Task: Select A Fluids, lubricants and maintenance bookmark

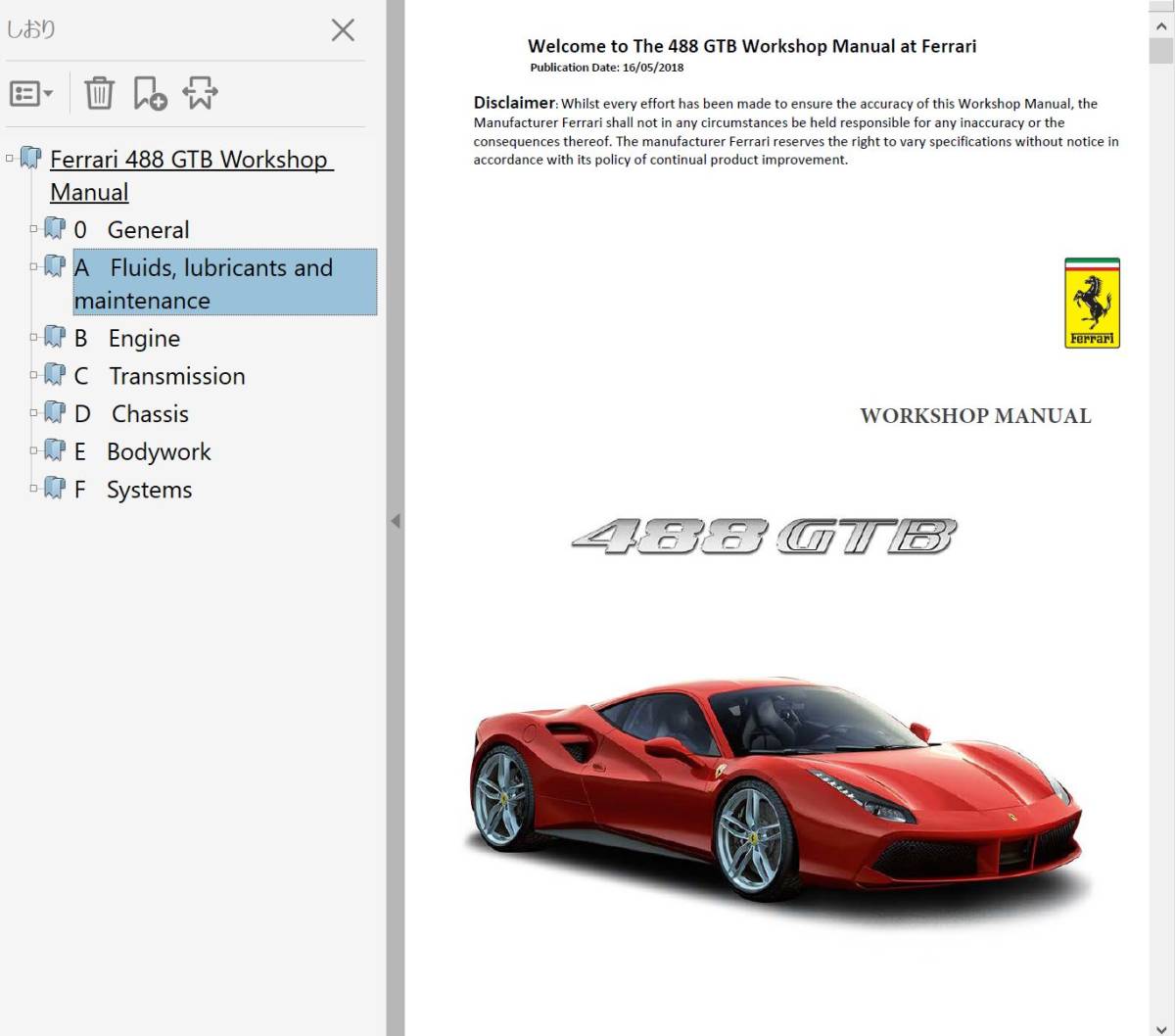Action: point(224,283)
